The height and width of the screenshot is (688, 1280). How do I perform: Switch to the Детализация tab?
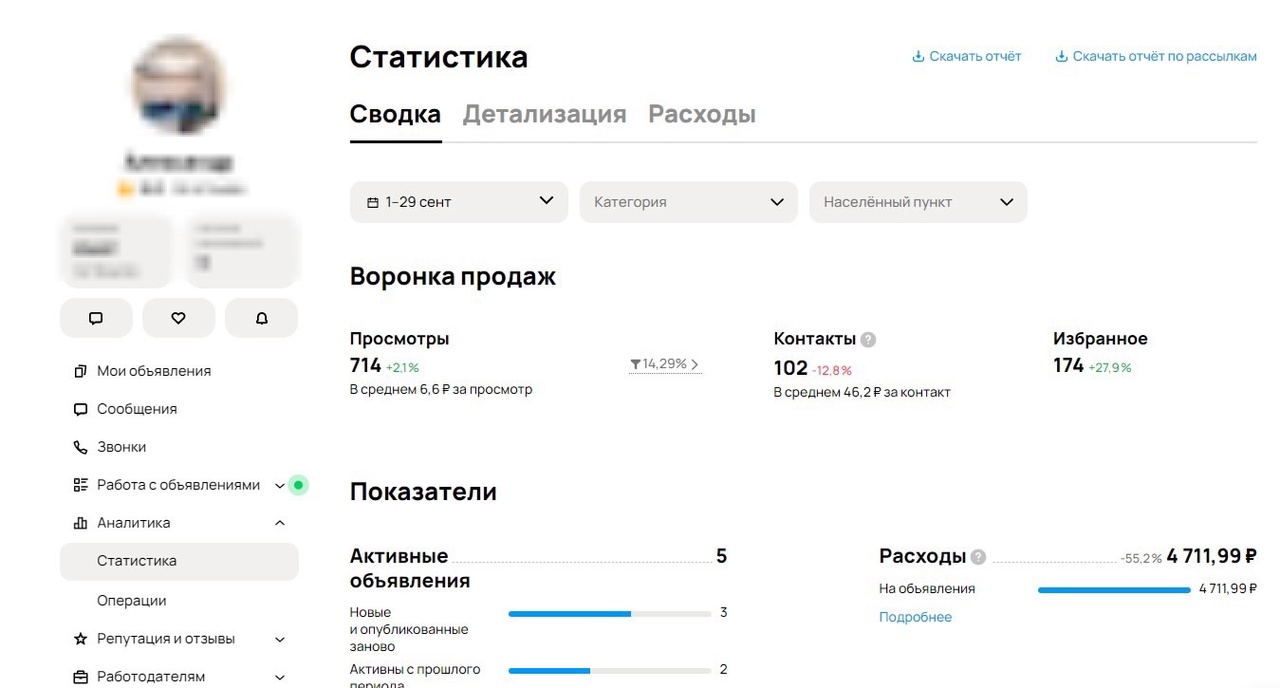pyautogui.click(x=545, y=114)
